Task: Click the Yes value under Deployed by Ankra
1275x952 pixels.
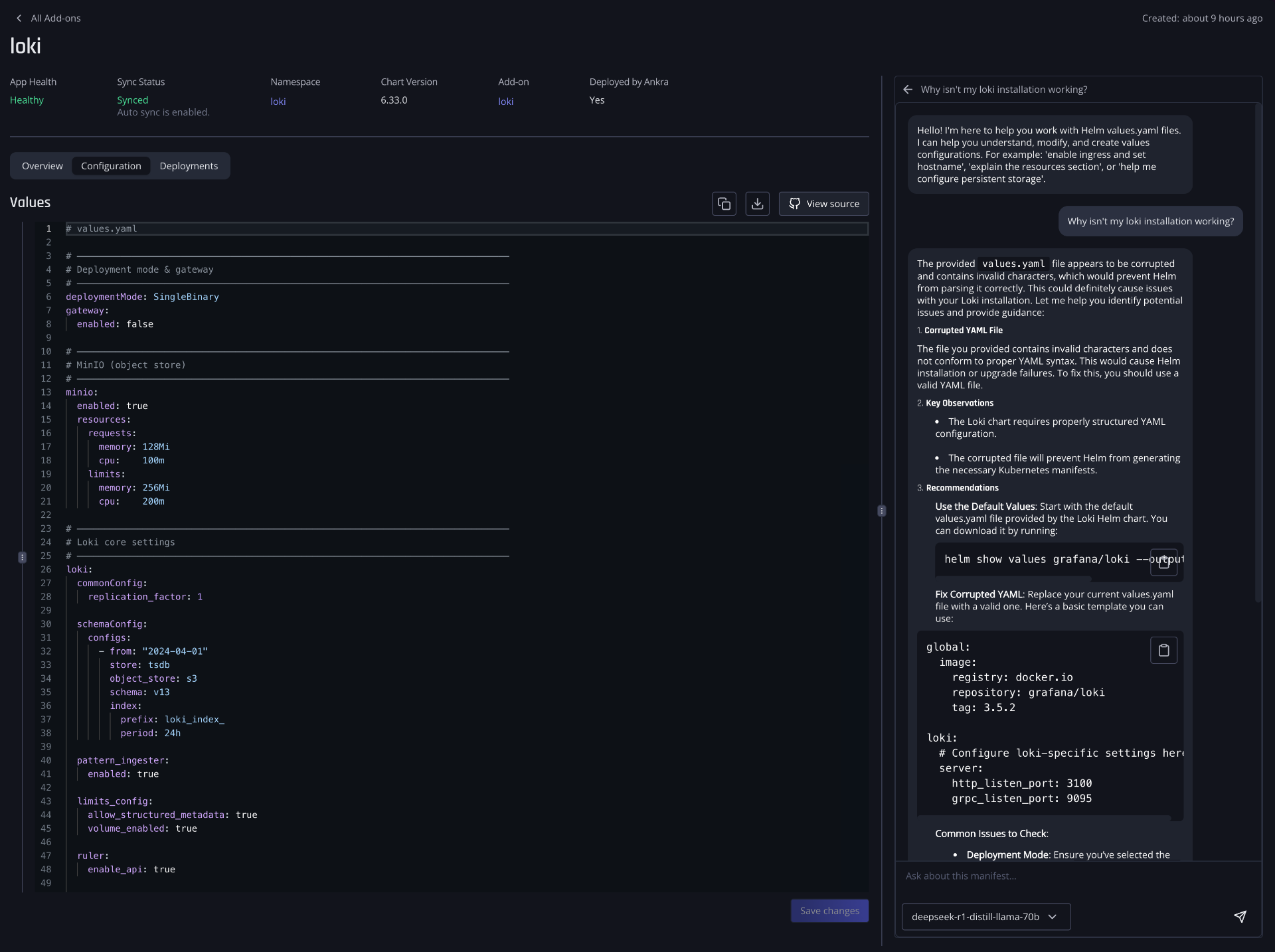Action: (x=597, y=100)
